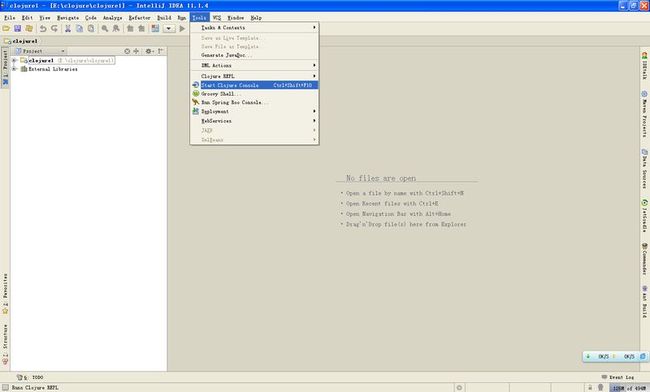Screen dimensions: 650x392
Task: Click the Save All toolbar icon
Action: (17, 29)
